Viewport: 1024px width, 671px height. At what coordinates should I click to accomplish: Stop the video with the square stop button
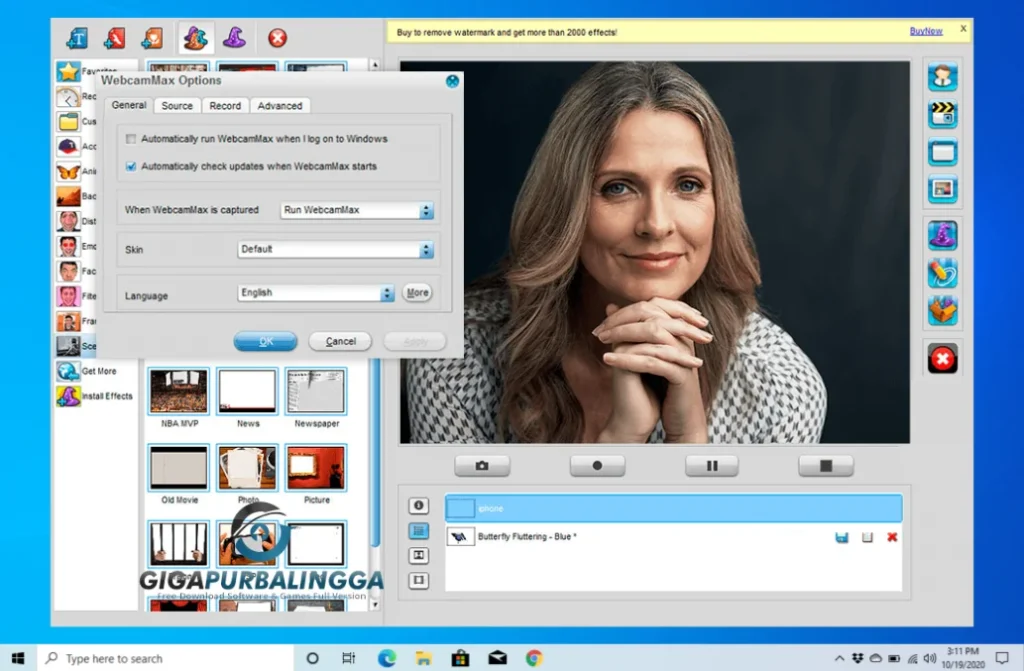click(826, 466)
